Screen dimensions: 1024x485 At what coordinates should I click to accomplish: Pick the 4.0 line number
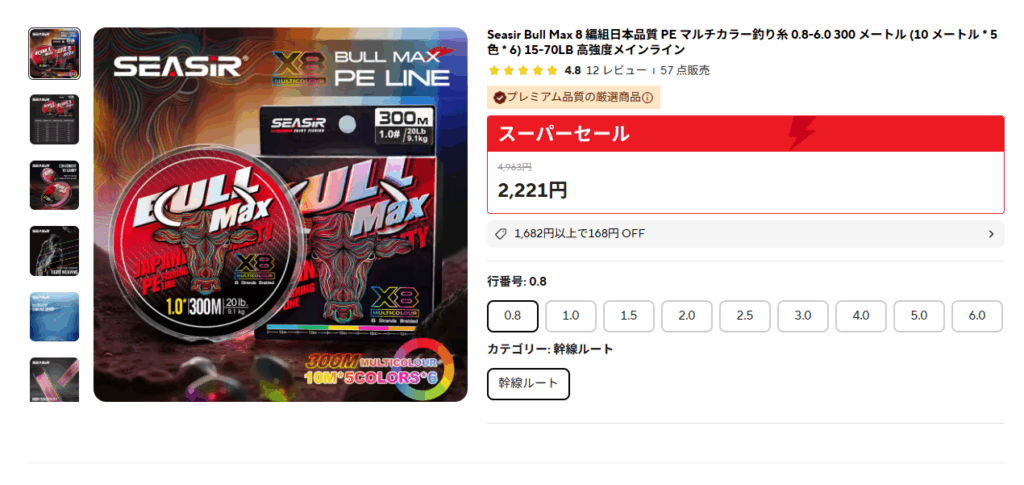[861, 316]
